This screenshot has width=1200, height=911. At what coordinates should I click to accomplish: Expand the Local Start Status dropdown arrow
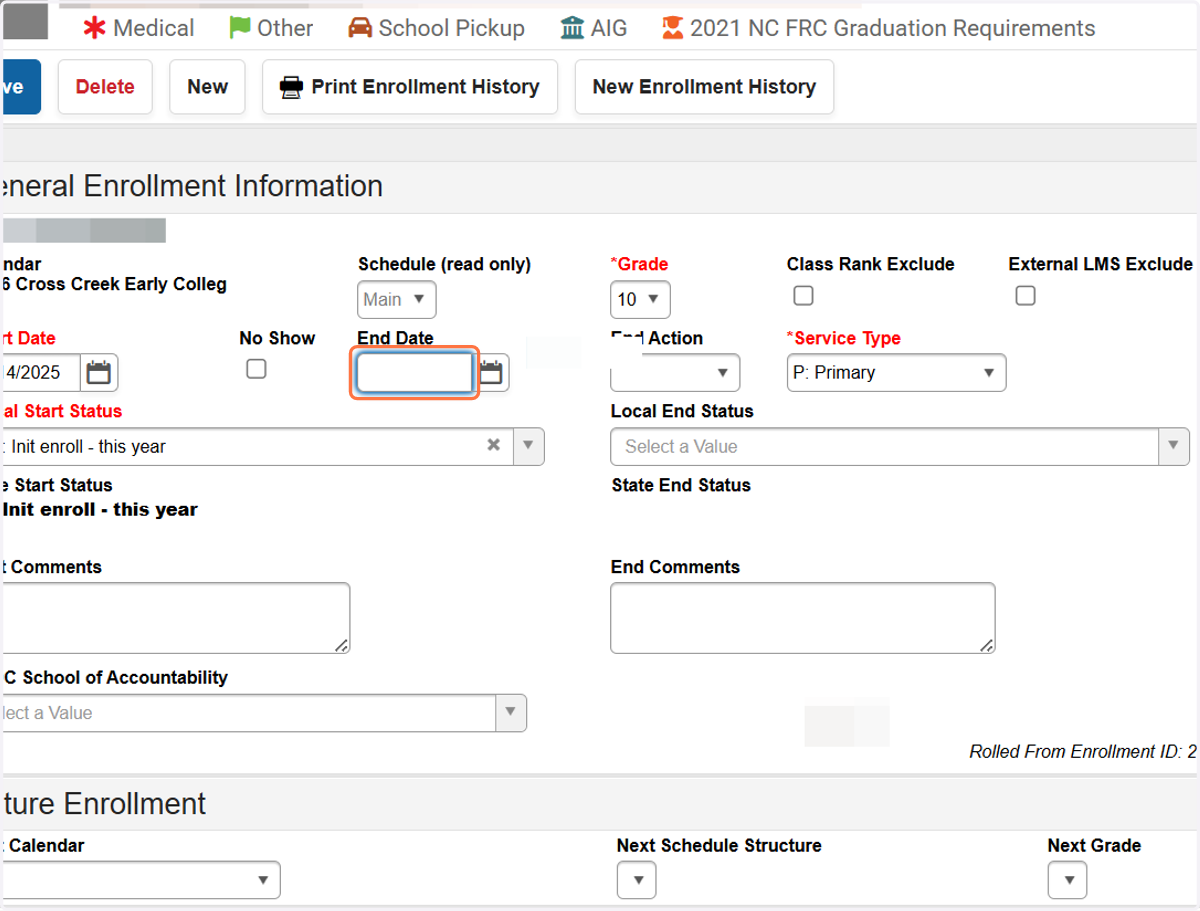(529, 446)
